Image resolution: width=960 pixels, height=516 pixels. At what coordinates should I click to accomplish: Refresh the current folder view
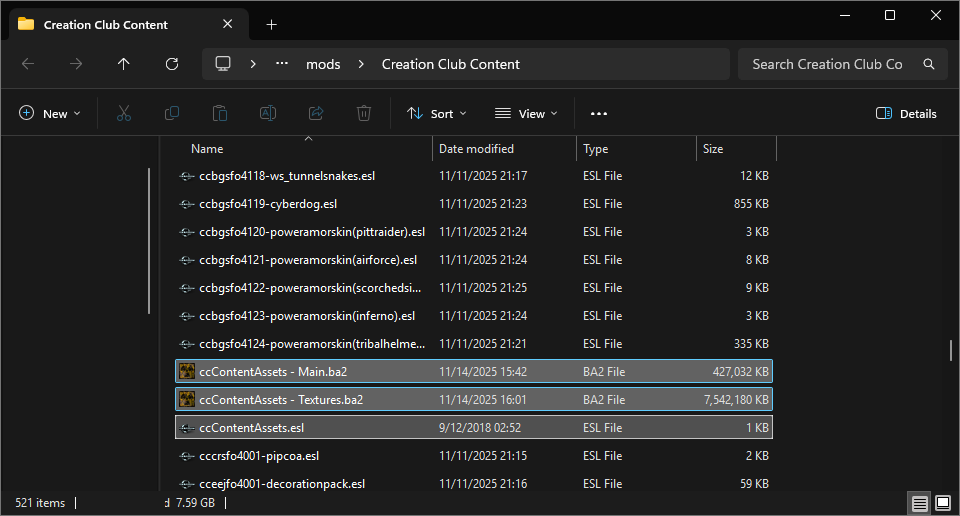tap(172, 64)
